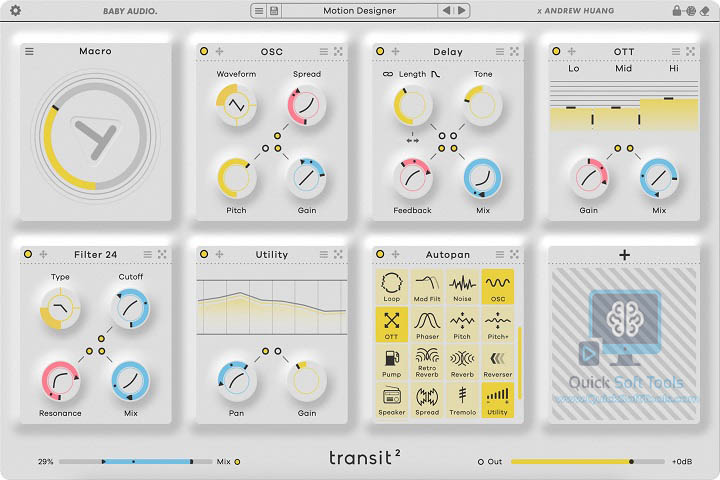Screen dimensions: 720x480
Task: Click the effect list yellow scrollbar
Action: tap(520, 363)
